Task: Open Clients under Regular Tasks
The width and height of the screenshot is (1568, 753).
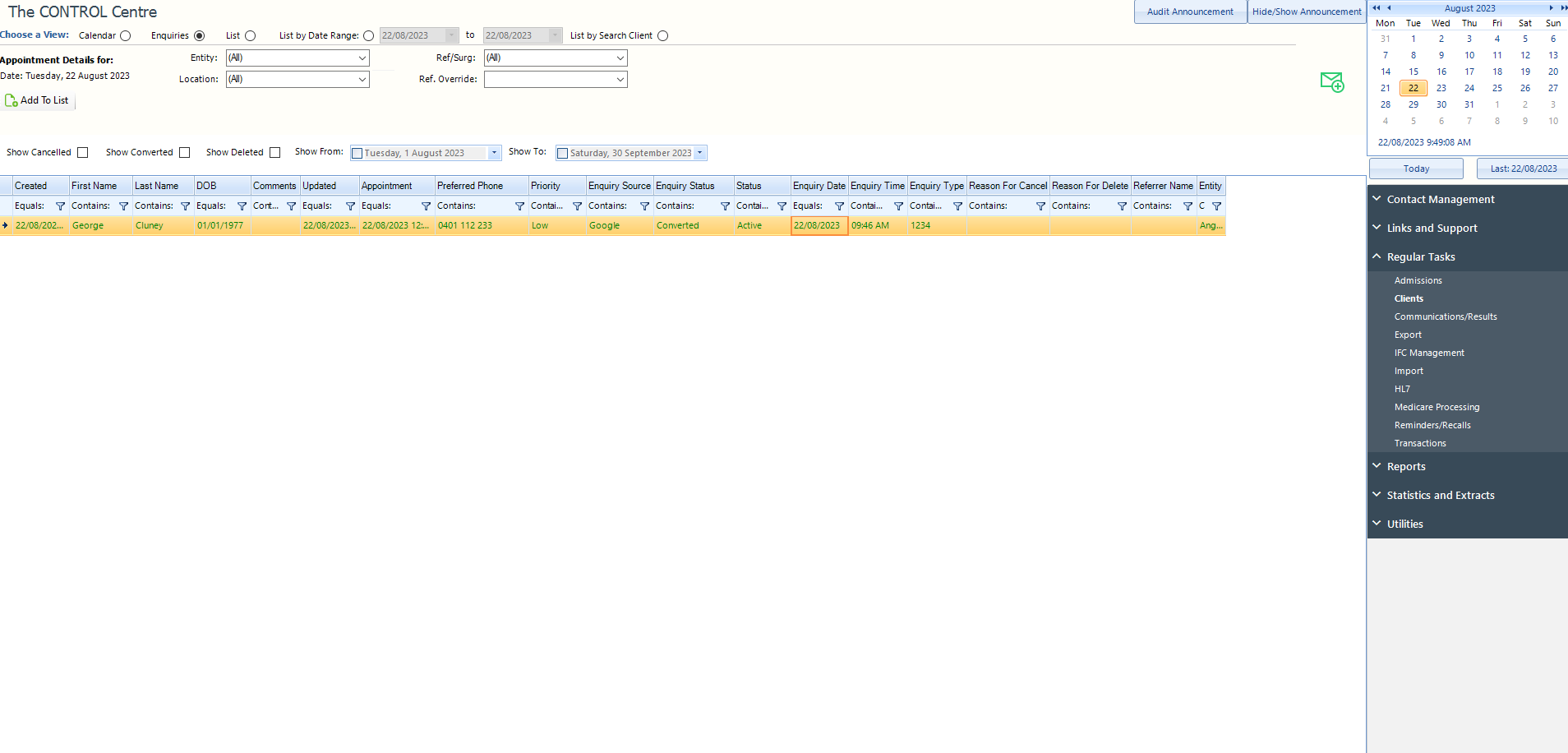Action: click(1409, 298)
